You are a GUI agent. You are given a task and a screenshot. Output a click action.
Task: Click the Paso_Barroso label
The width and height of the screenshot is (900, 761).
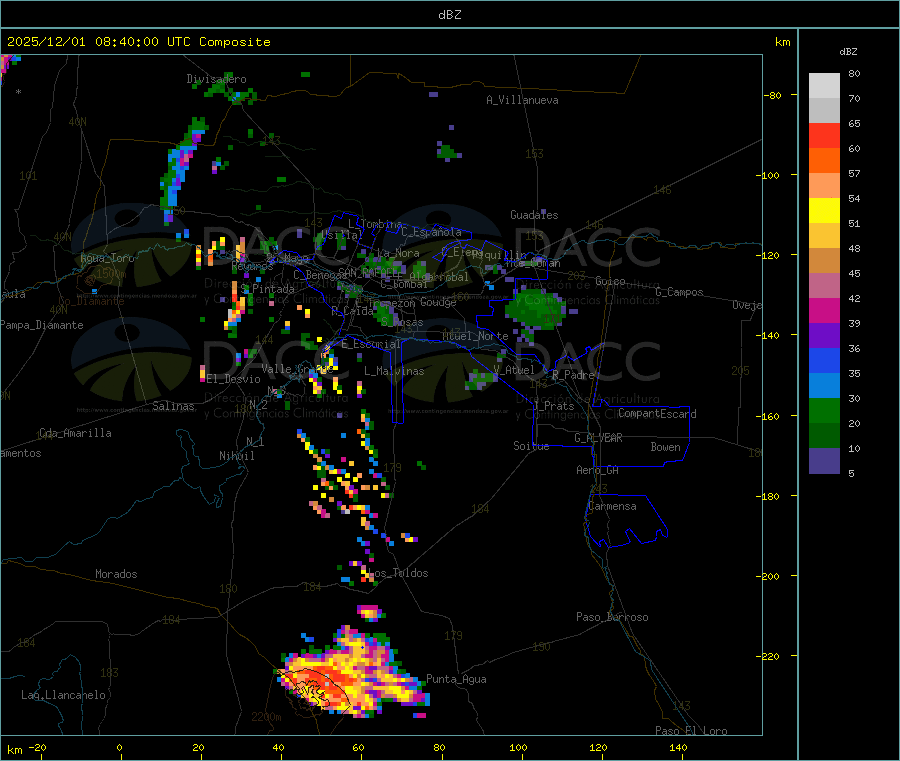coord(612,617)
